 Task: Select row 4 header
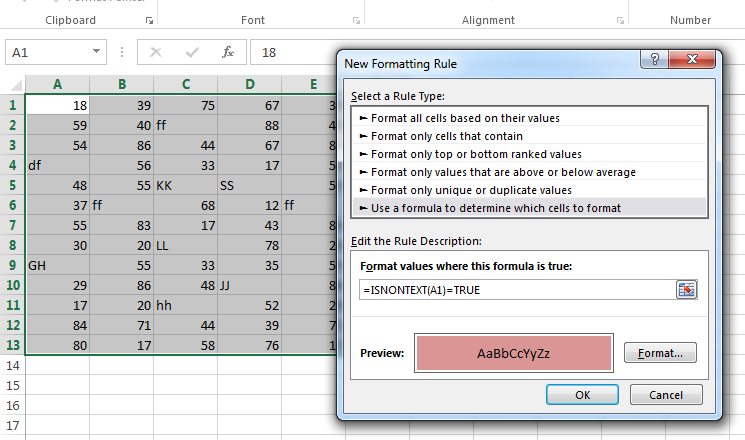12,165
